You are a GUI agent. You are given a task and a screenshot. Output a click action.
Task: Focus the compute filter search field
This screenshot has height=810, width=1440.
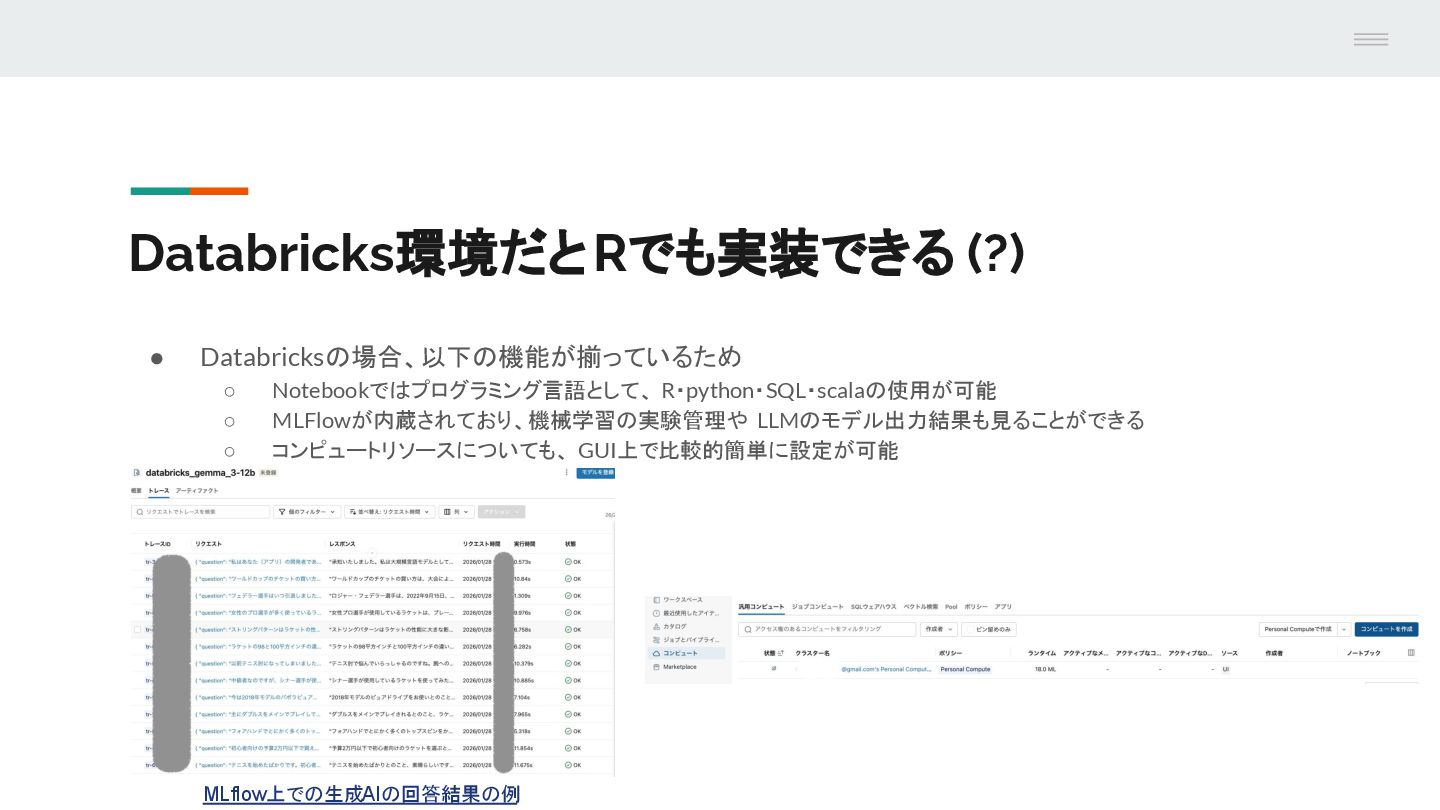point(827,629)
